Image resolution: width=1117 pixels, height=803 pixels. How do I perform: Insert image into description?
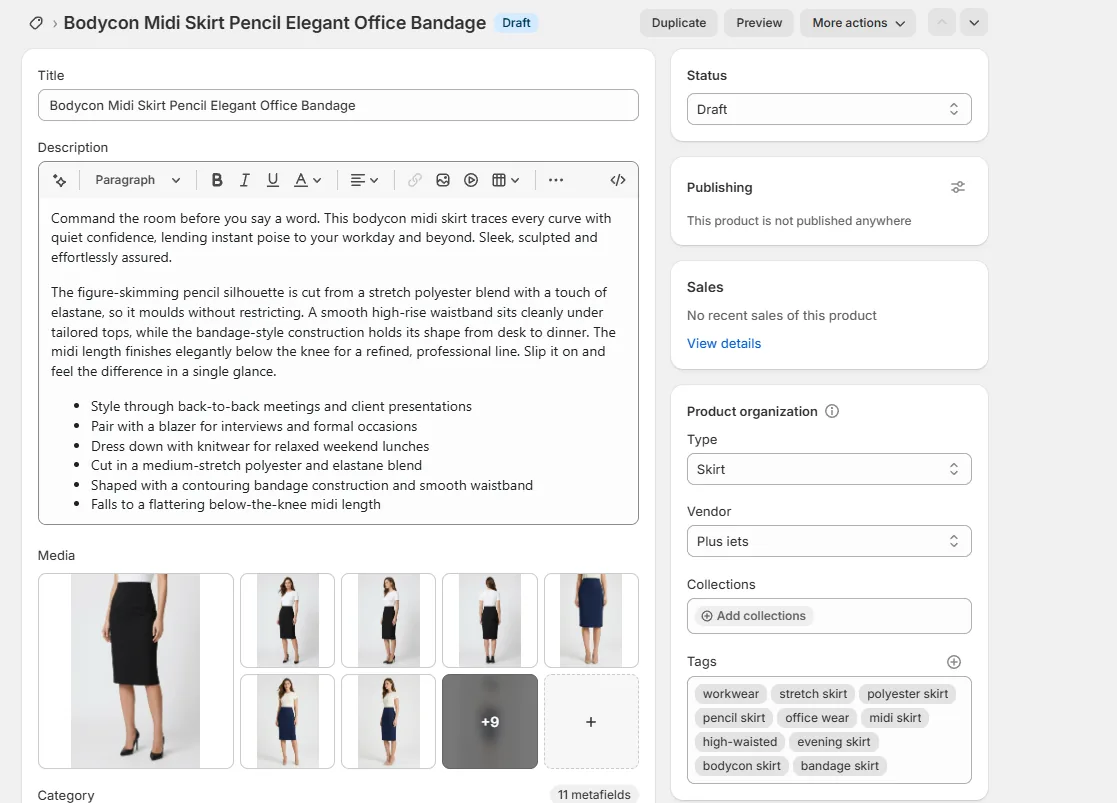click(443, 180)
